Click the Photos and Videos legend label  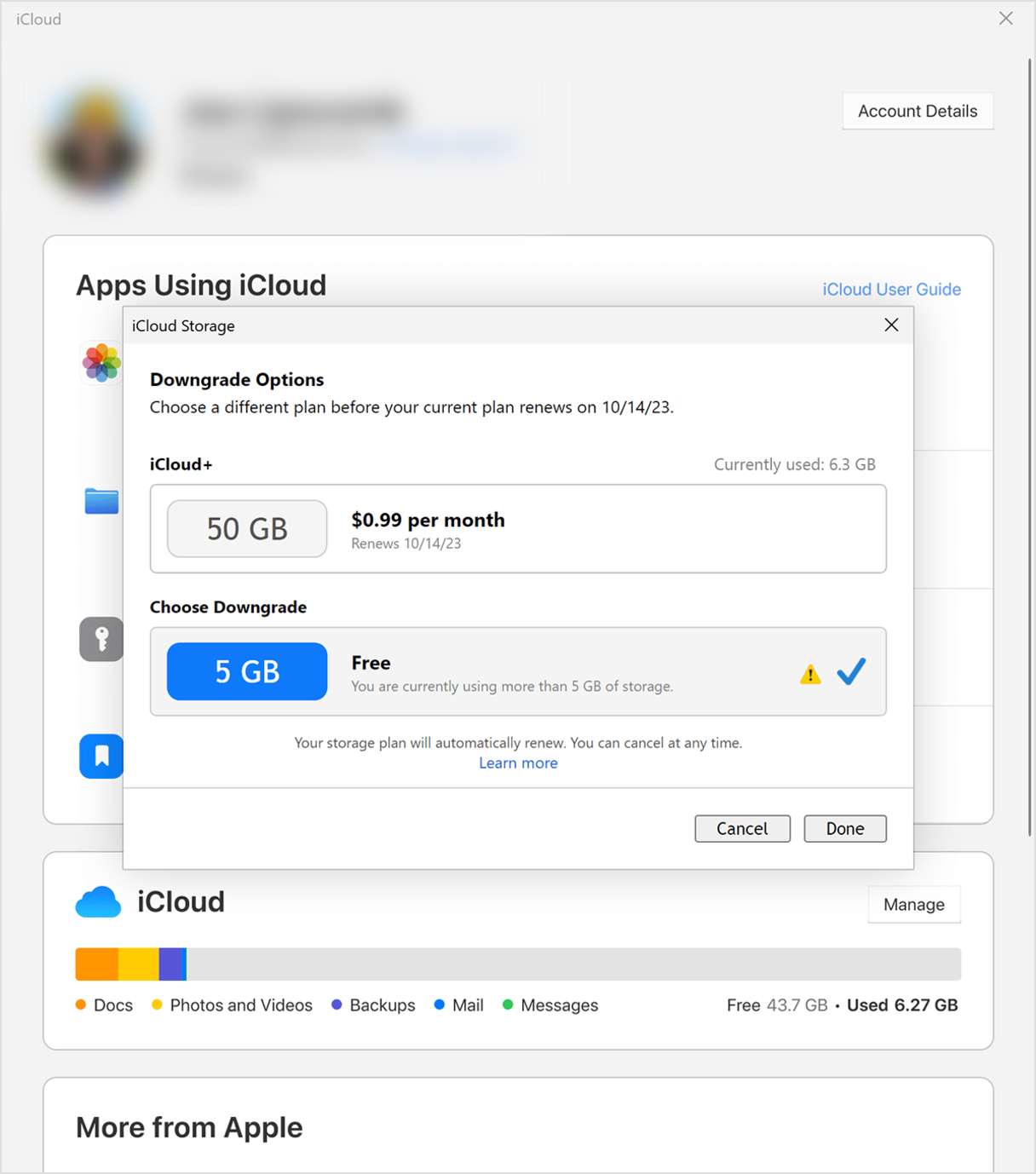[241, 1004]
